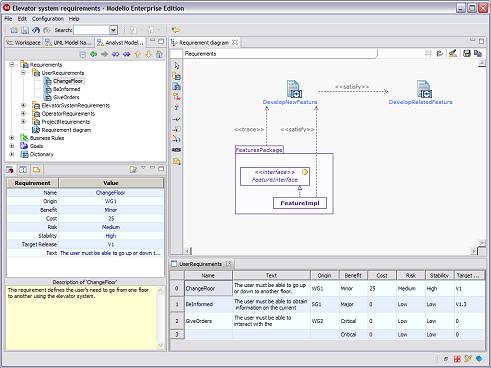The height and width of the screenshot is (368, 491).
Task: Click the FeatureInterface box in diagram
Action: click(275, 176)
